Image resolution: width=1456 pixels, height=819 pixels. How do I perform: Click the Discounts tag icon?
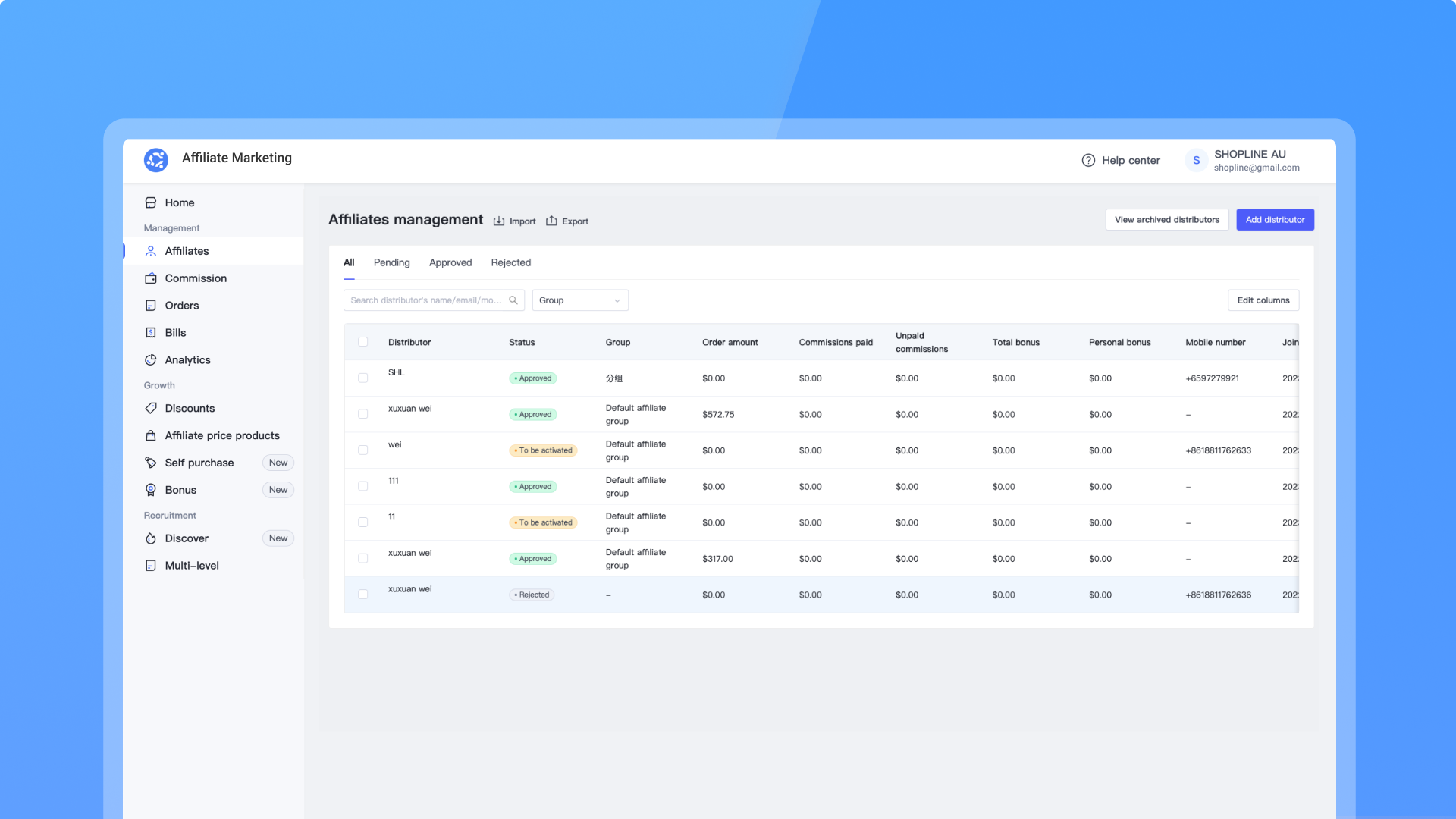[x=151, y=408]
